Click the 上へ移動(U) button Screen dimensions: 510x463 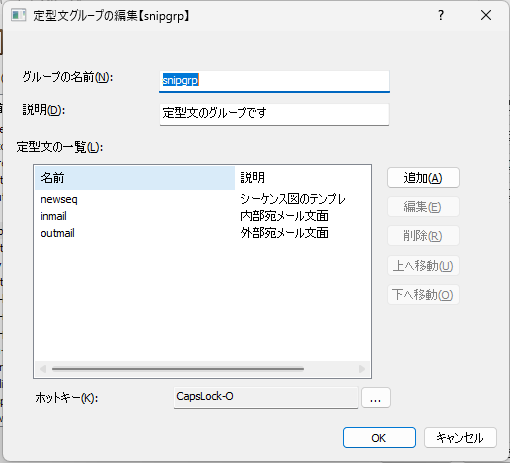423,266
